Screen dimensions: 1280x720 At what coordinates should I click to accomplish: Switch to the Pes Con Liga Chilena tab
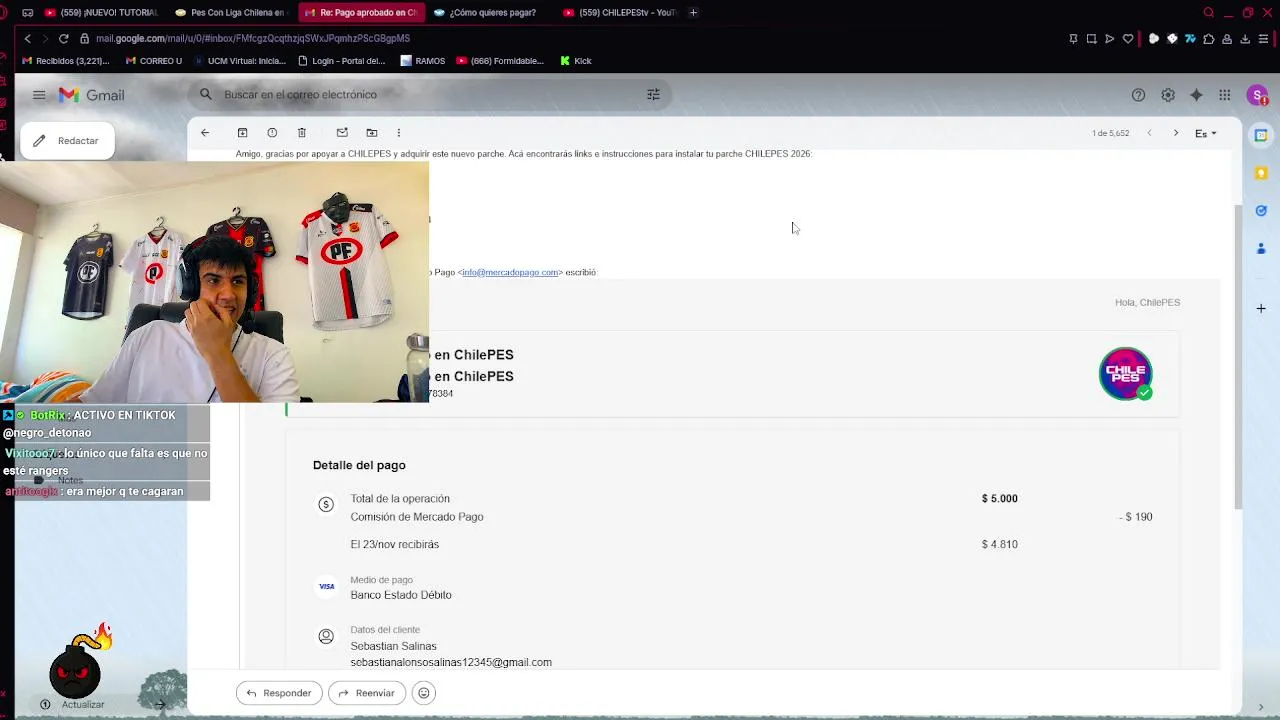click(231, 12)
